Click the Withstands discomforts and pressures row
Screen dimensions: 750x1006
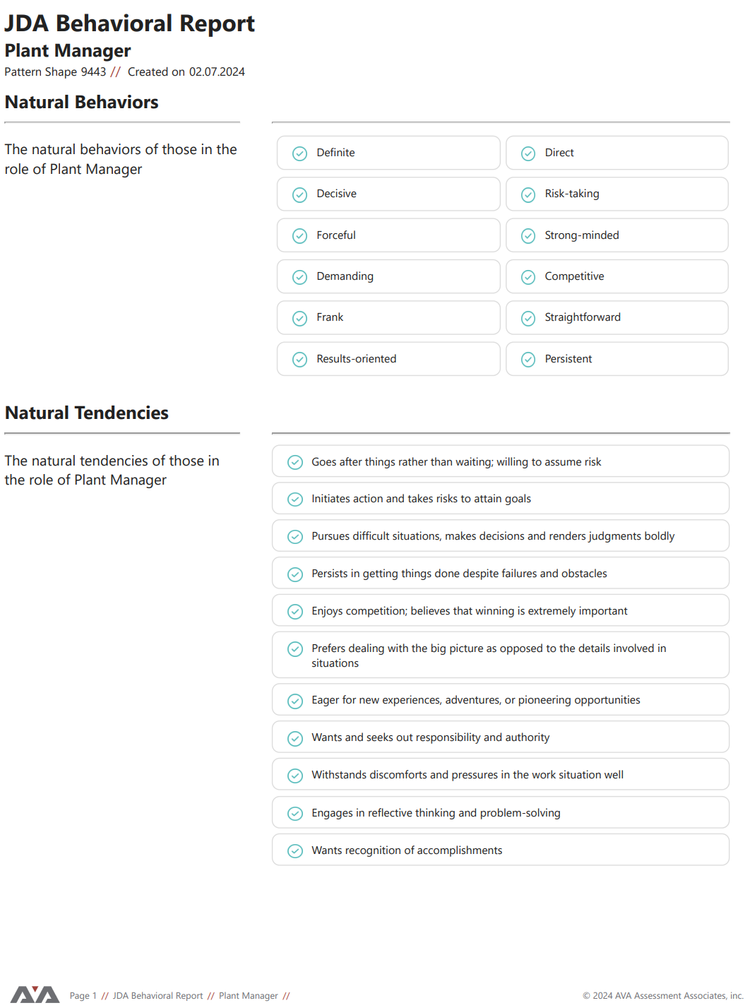click(x=500, y=774)
